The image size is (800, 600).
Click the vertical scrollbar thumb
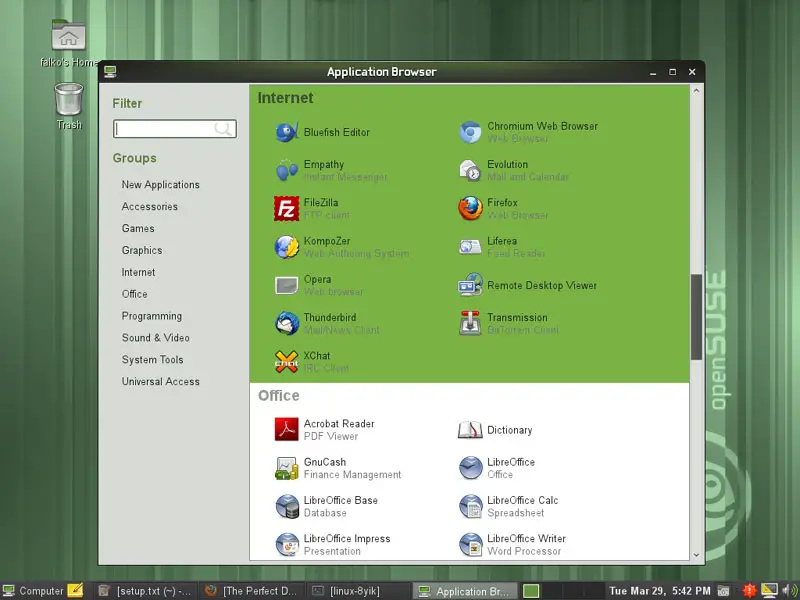pyautogui.click(x=696, y=317)
